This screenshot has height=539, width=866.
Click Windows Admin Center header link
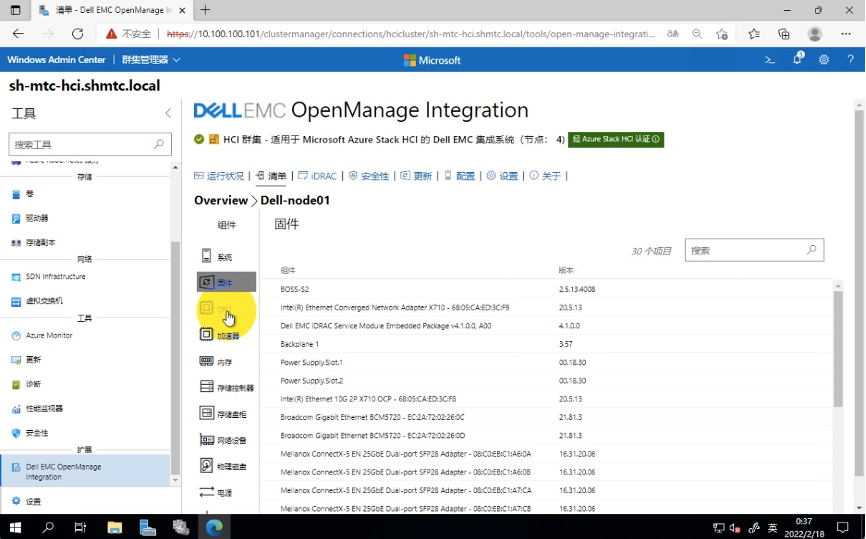click(x=56, y=60)
